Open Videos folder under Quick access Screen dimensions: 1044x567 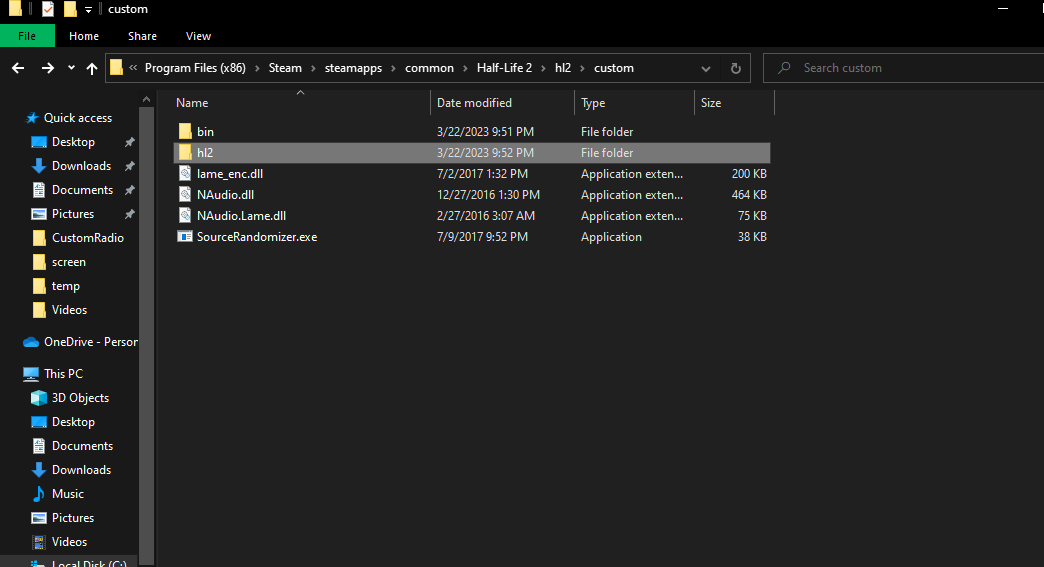click(x=69, y=309)
